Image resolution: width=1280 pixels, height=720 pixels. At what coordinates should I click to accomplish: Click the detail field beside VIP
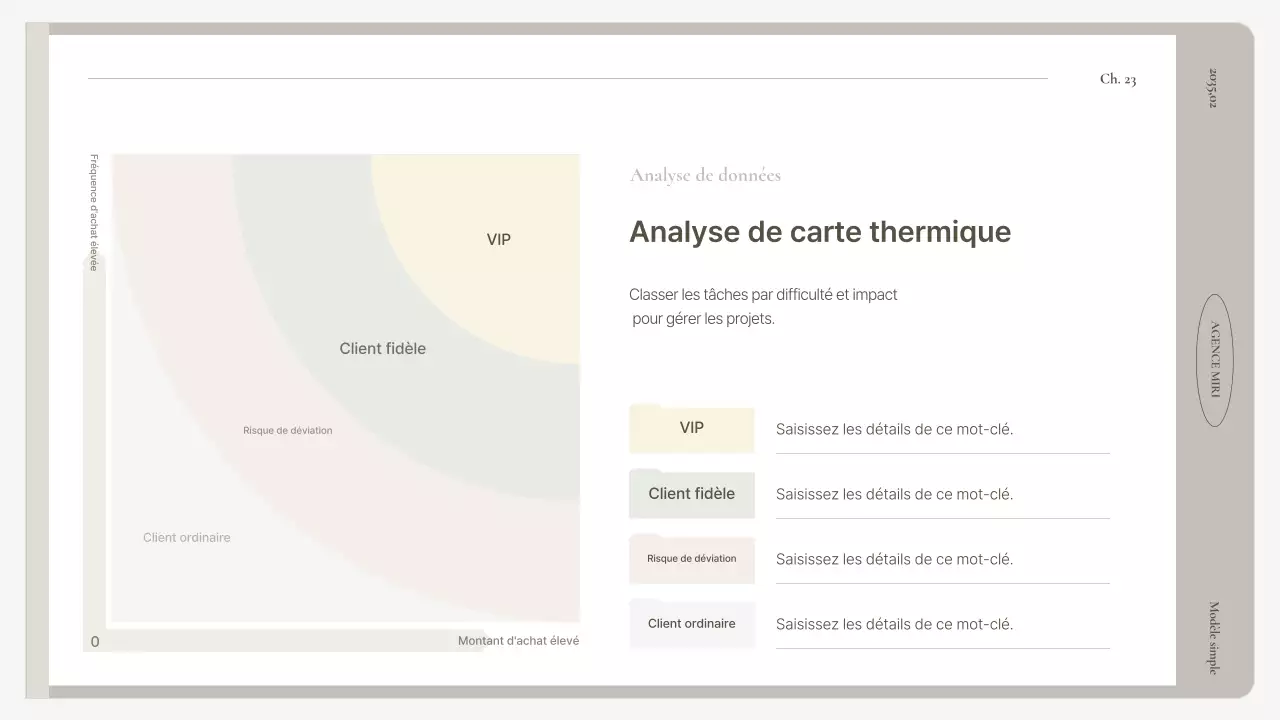coord(895,428)
